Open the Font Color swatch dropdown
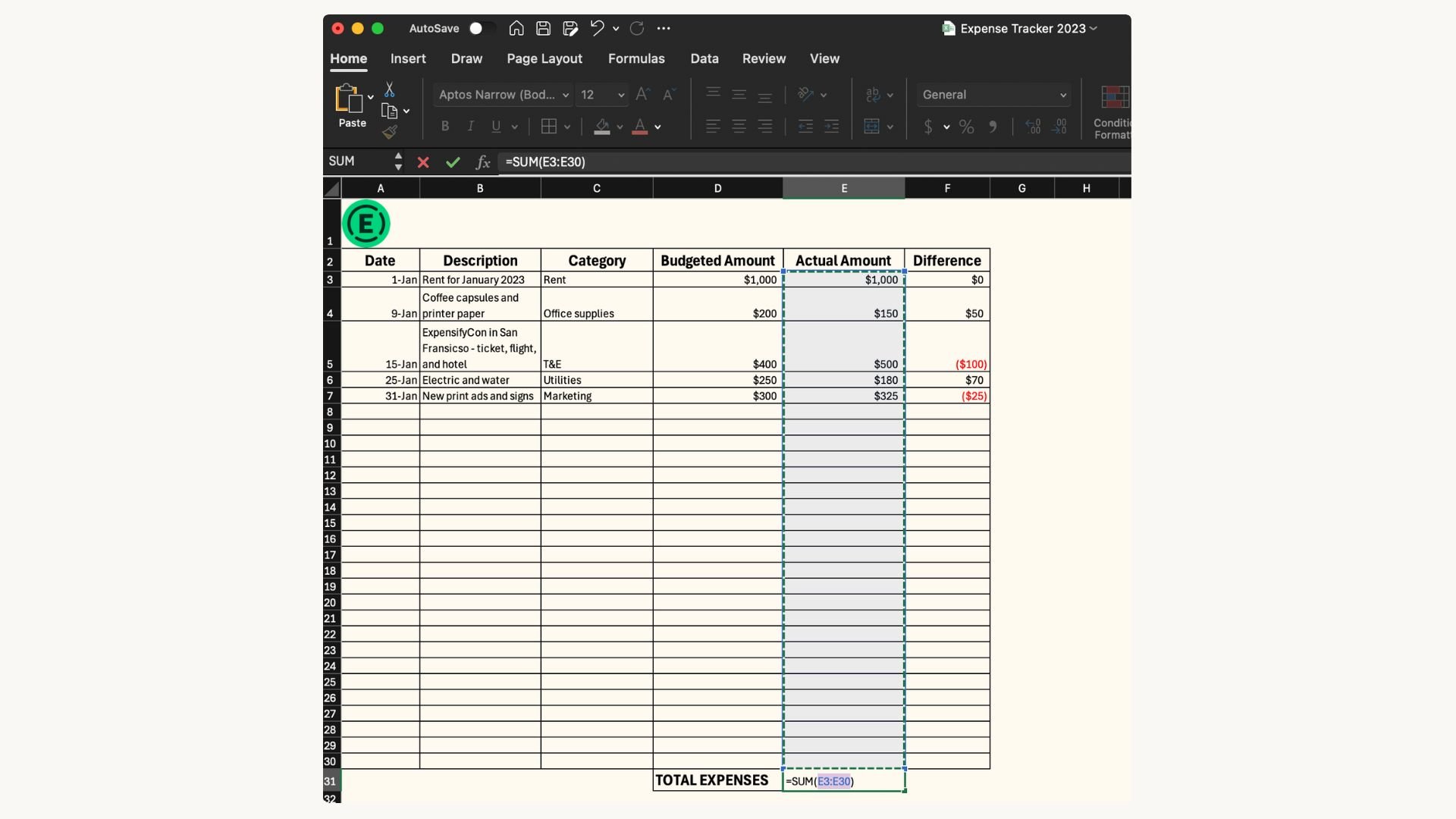Image resolution: width=1456 pixels, height=819 pixels. pyautogui.click(x=657, y=127)
